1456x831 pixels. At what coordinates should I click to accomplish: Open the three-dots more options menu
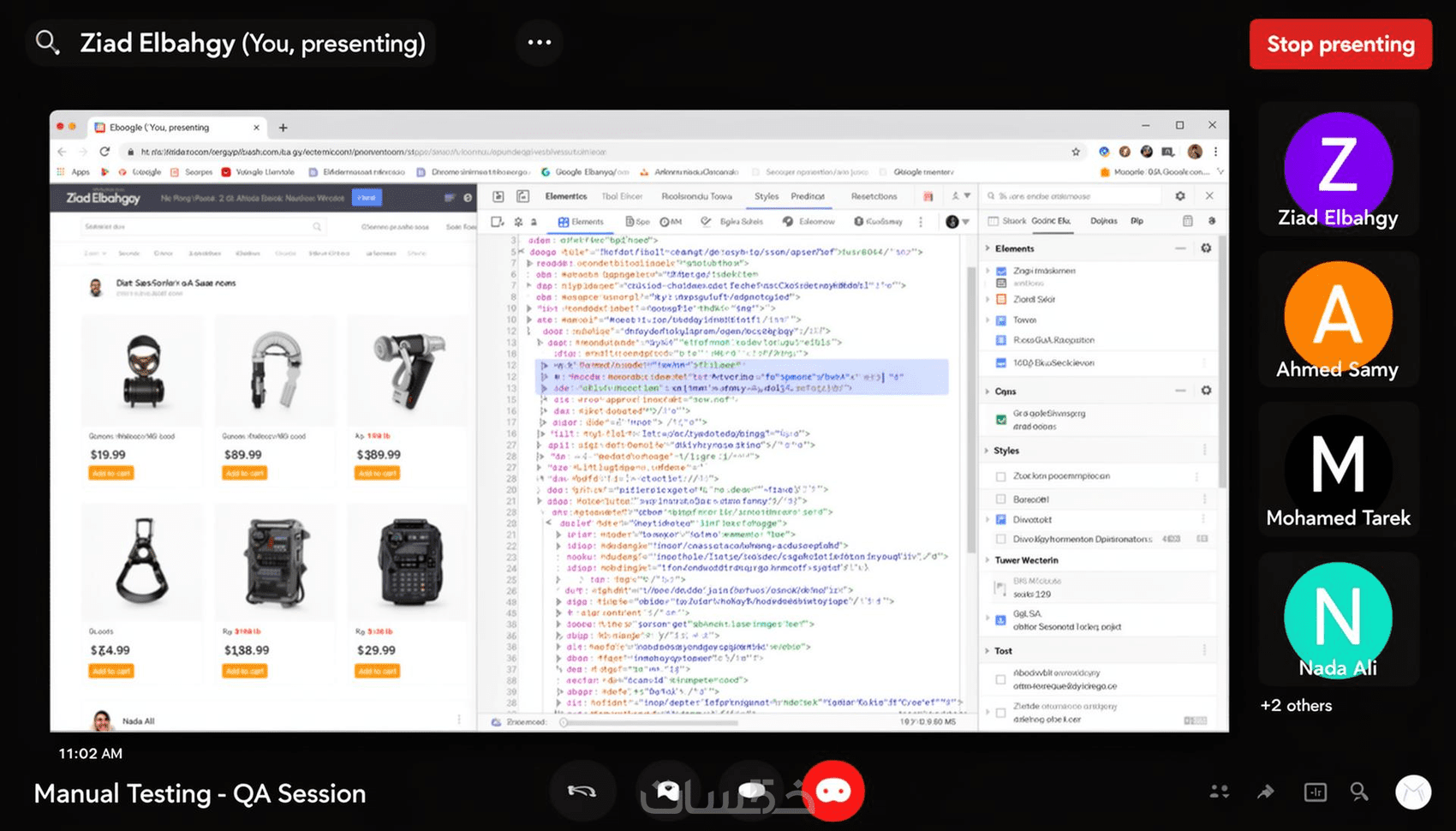[539, 42]
